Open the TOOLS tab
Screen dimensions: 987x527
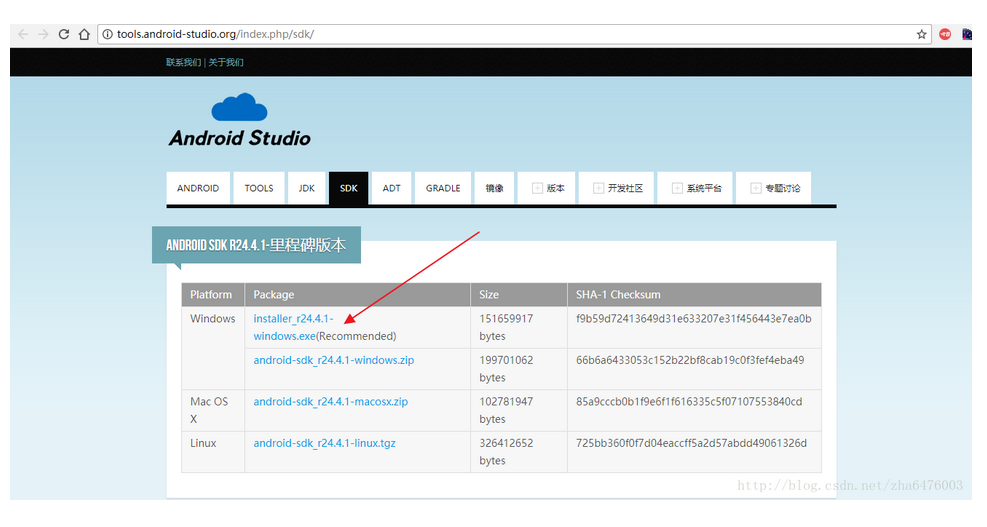(259, 188)
